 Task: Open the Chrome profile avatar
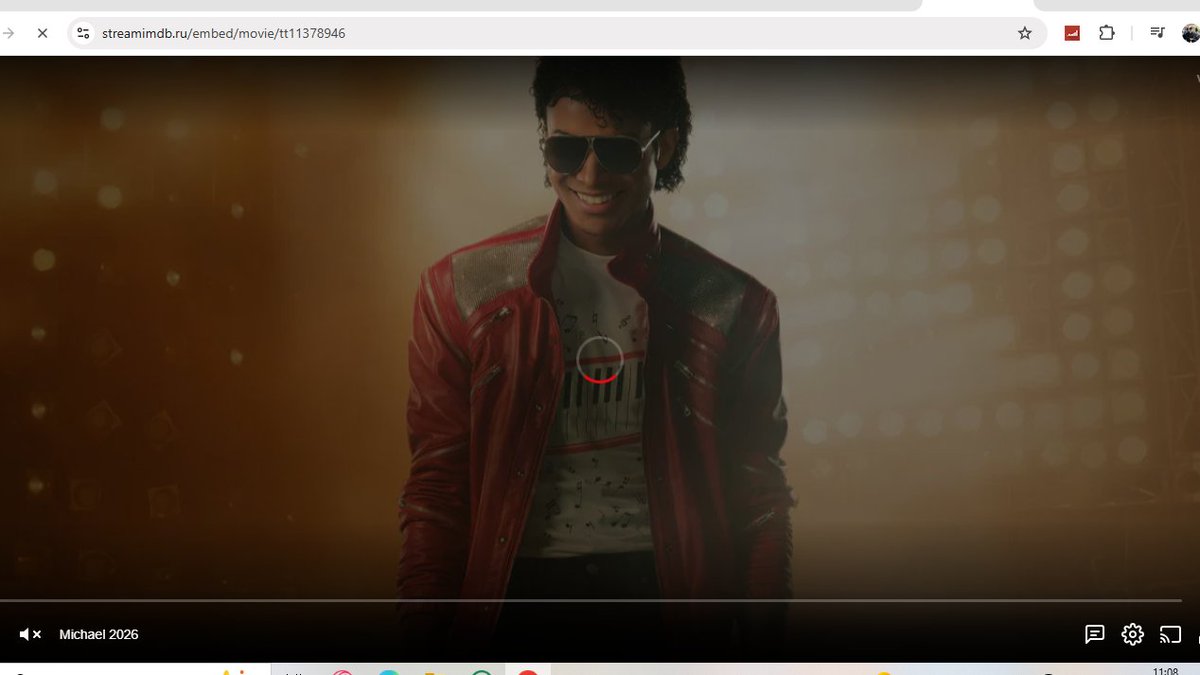pos(1190,33)
